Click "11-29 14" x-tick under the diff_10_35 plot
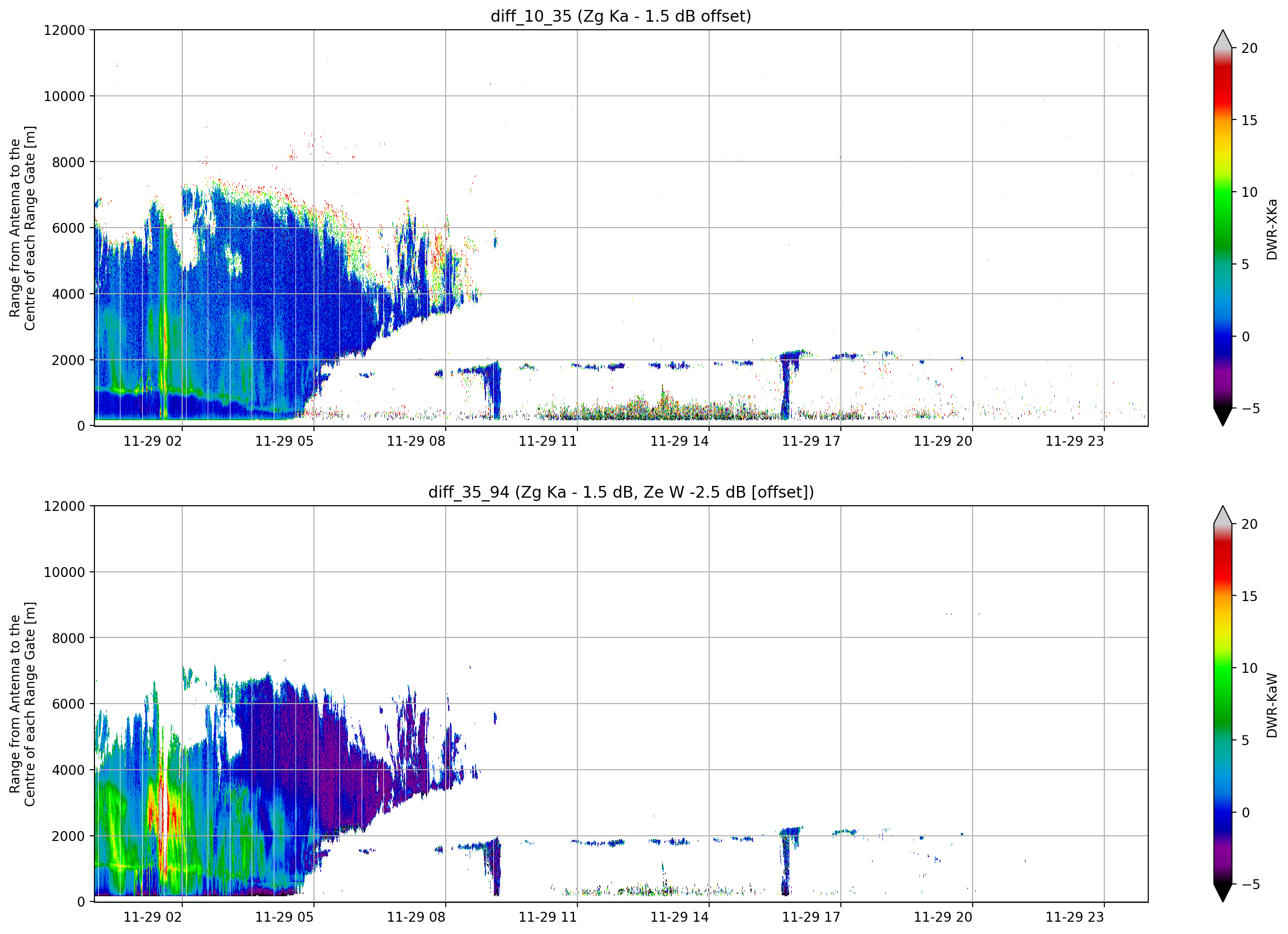The height and width of the screenshot is (934, 1288). tap(680, 442)
